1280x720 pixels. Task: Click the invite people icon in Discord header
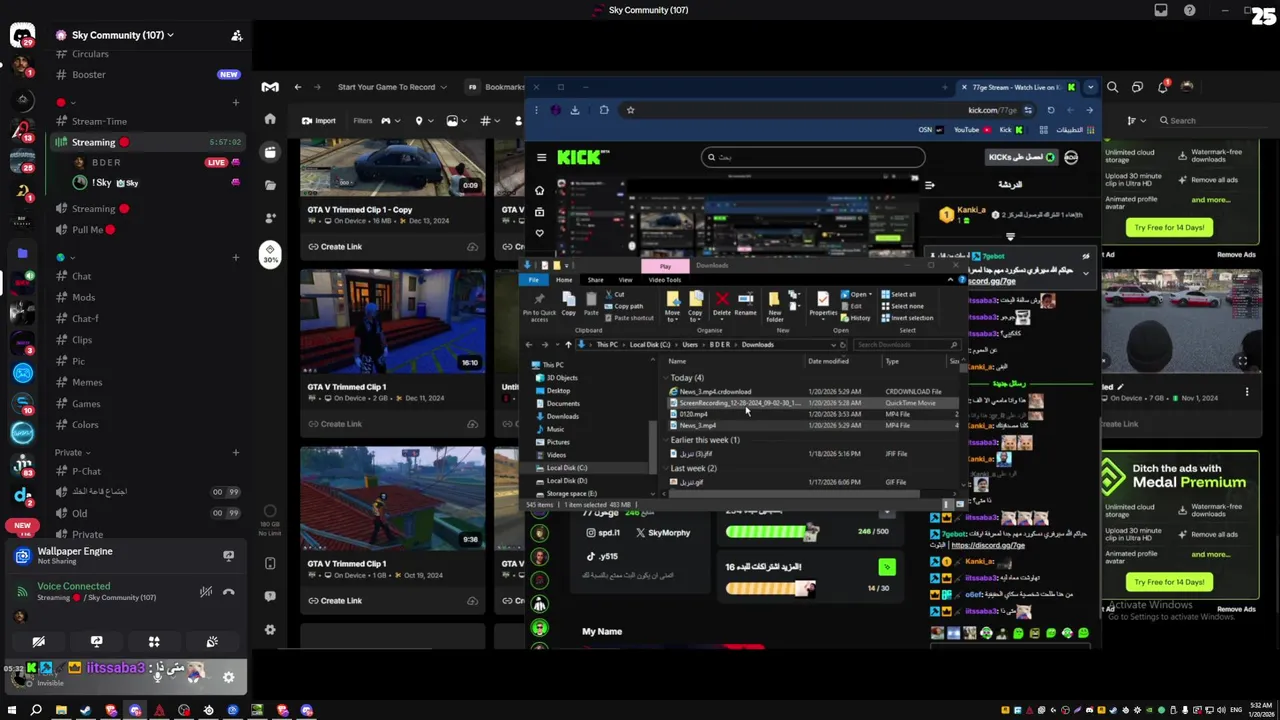[237, 36]
